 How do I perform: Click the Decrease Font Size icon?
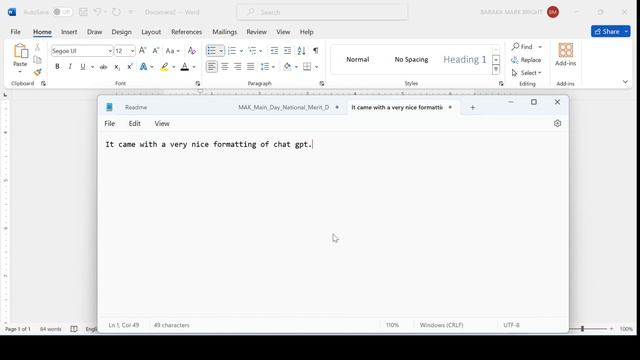156,51
